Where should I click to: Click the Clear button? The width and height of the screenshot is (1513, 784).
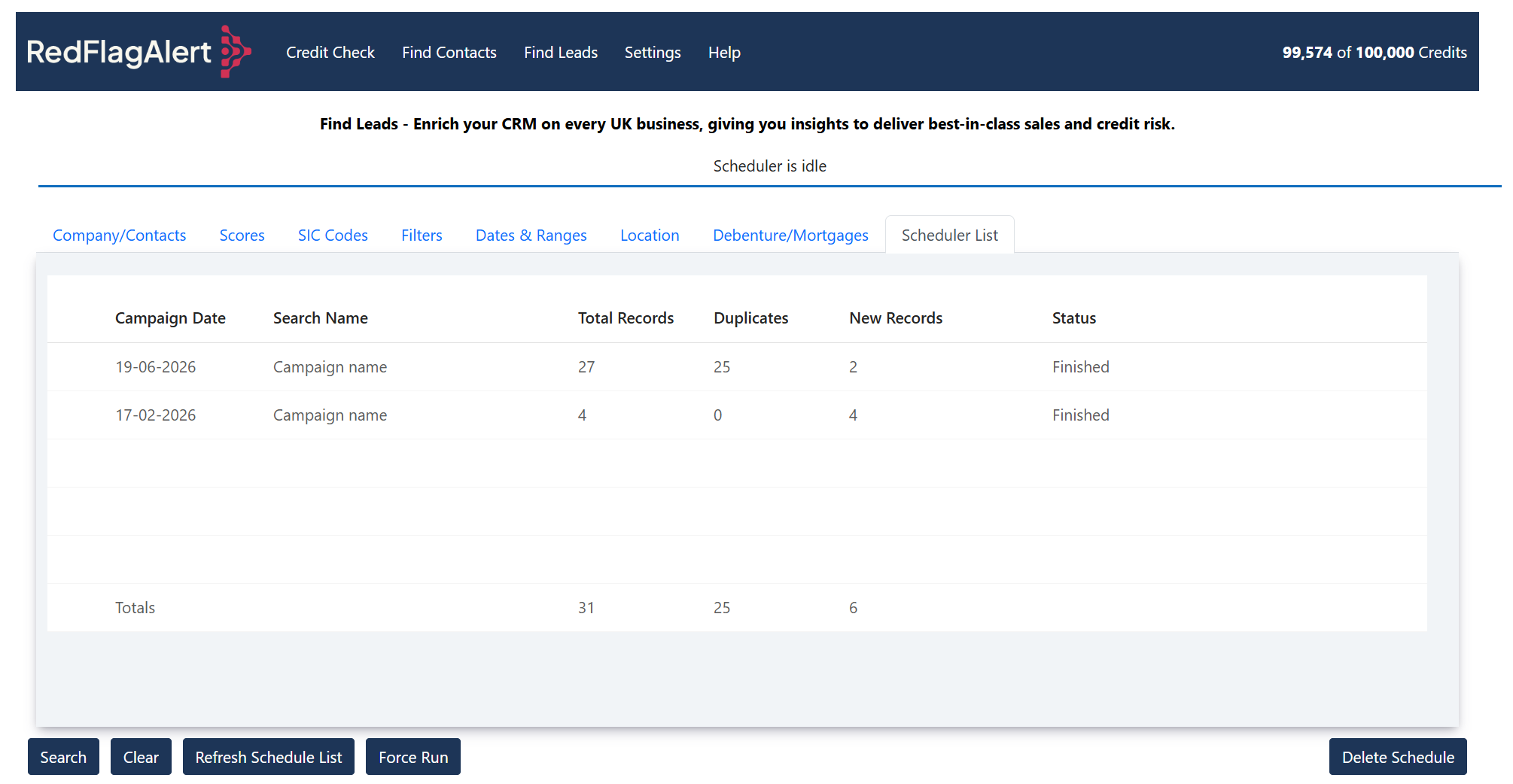point(141,757)
